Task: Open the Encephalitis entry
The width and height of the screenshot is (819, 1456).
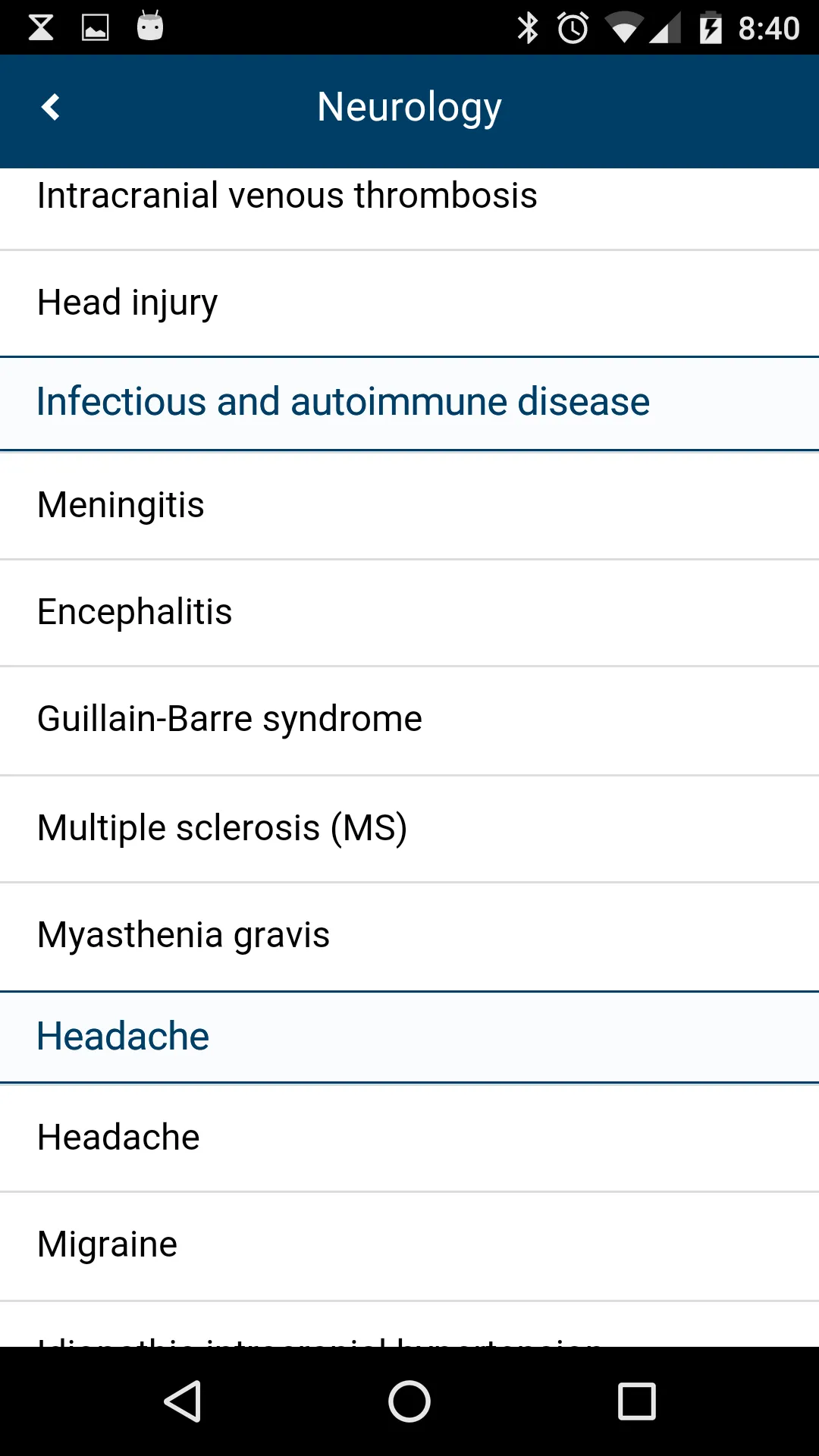Action: pyautogui.click(x=409, y=613)
